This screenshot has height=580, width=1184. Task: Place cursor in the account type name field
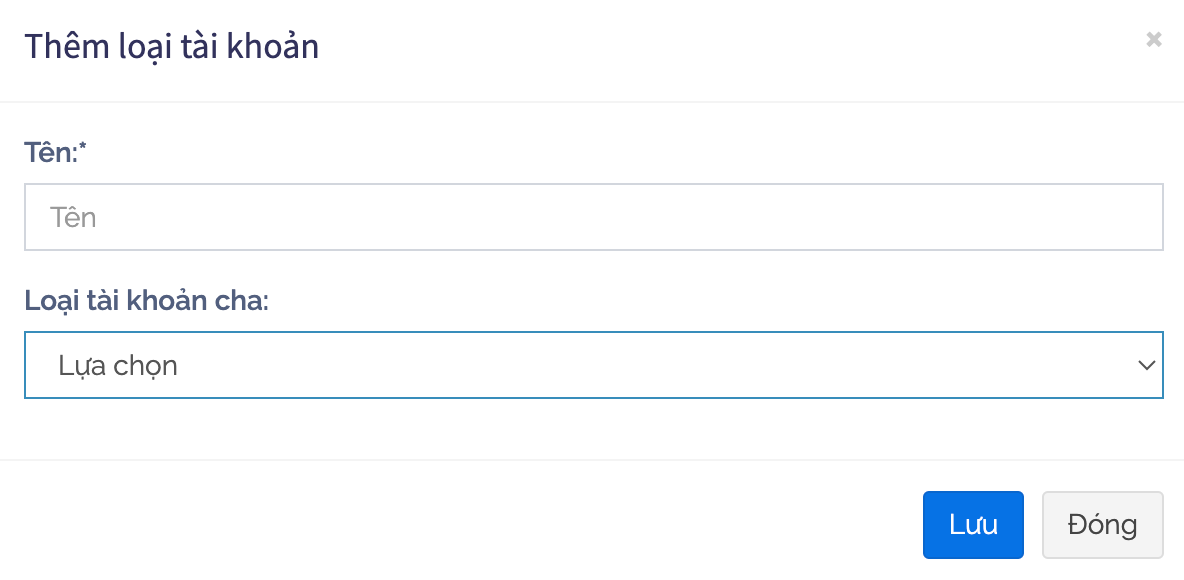(593, 217)
